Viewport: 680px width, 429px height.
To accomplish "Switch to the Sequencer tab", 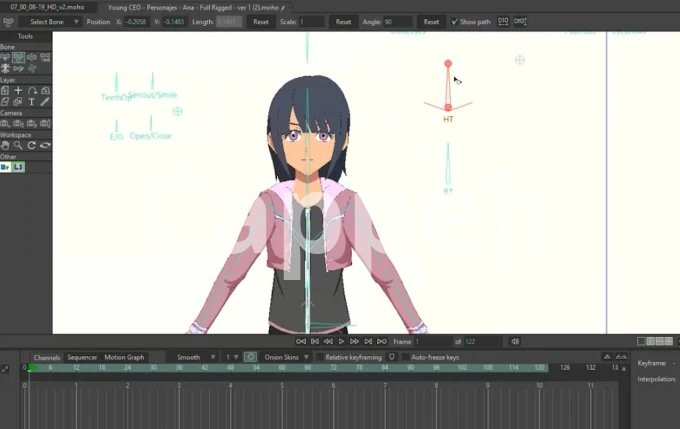I will pyautogui.click(x=82, y=357).
